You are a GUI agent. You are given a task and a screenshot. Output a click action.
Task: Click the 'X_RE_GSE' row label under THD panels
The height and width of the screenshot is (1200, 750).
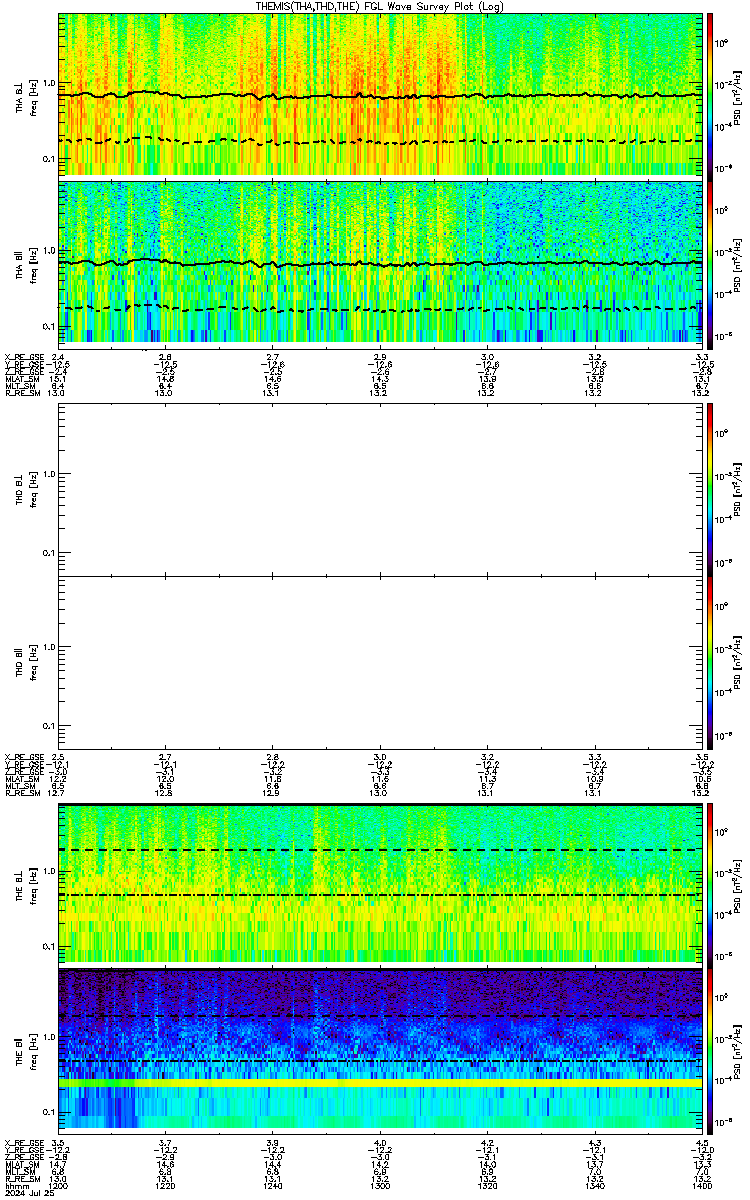click(22, 757)
